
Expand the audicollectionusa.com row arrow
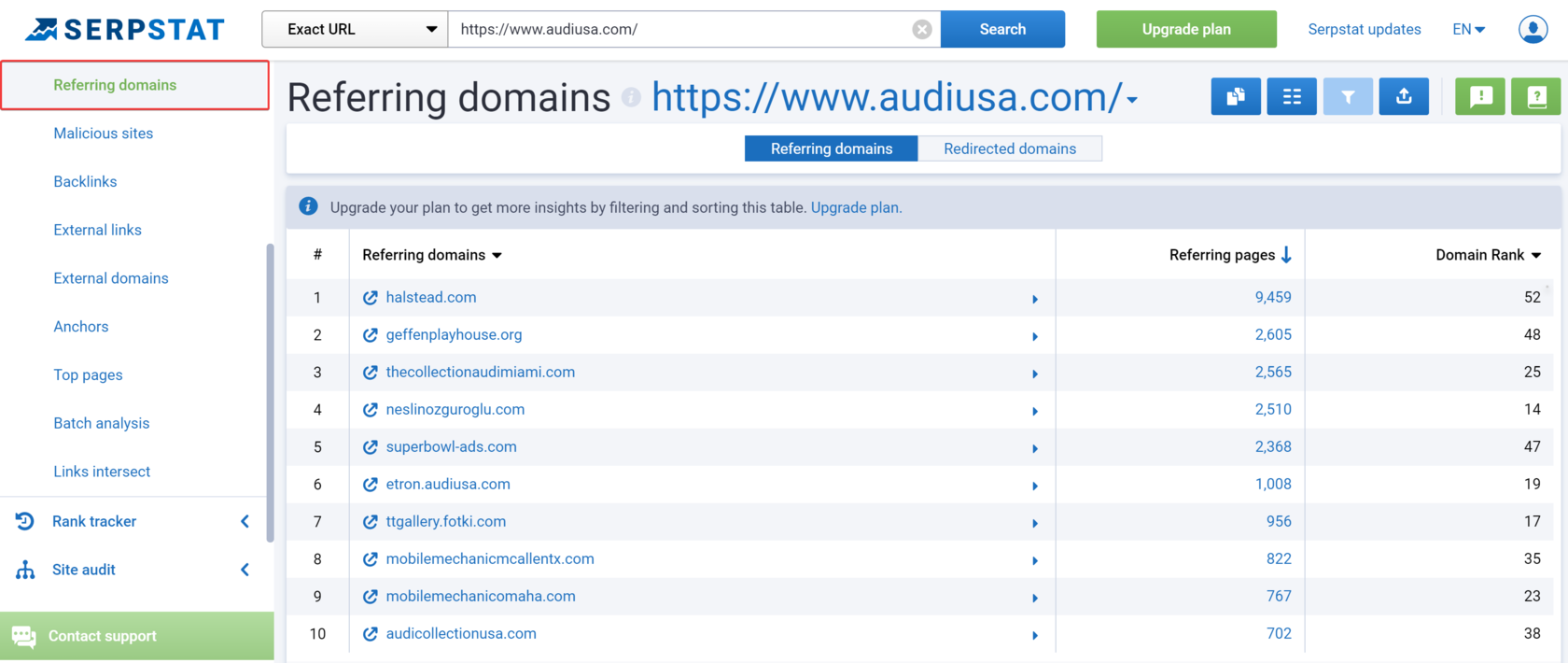coord(1035,635)
